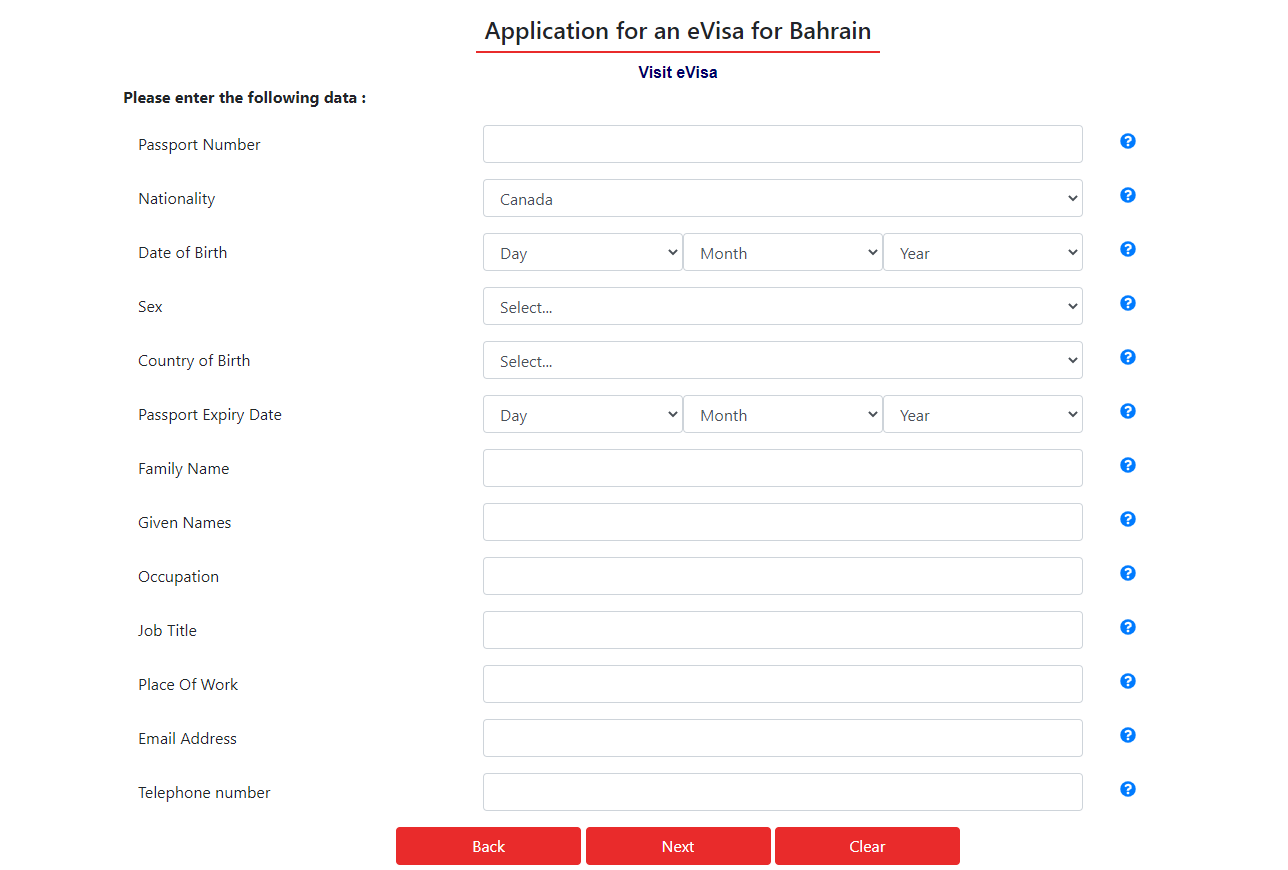Screen dimensions: 1288x870
Task: Click the help icon beside Email Address
Action: [1128, 735]
